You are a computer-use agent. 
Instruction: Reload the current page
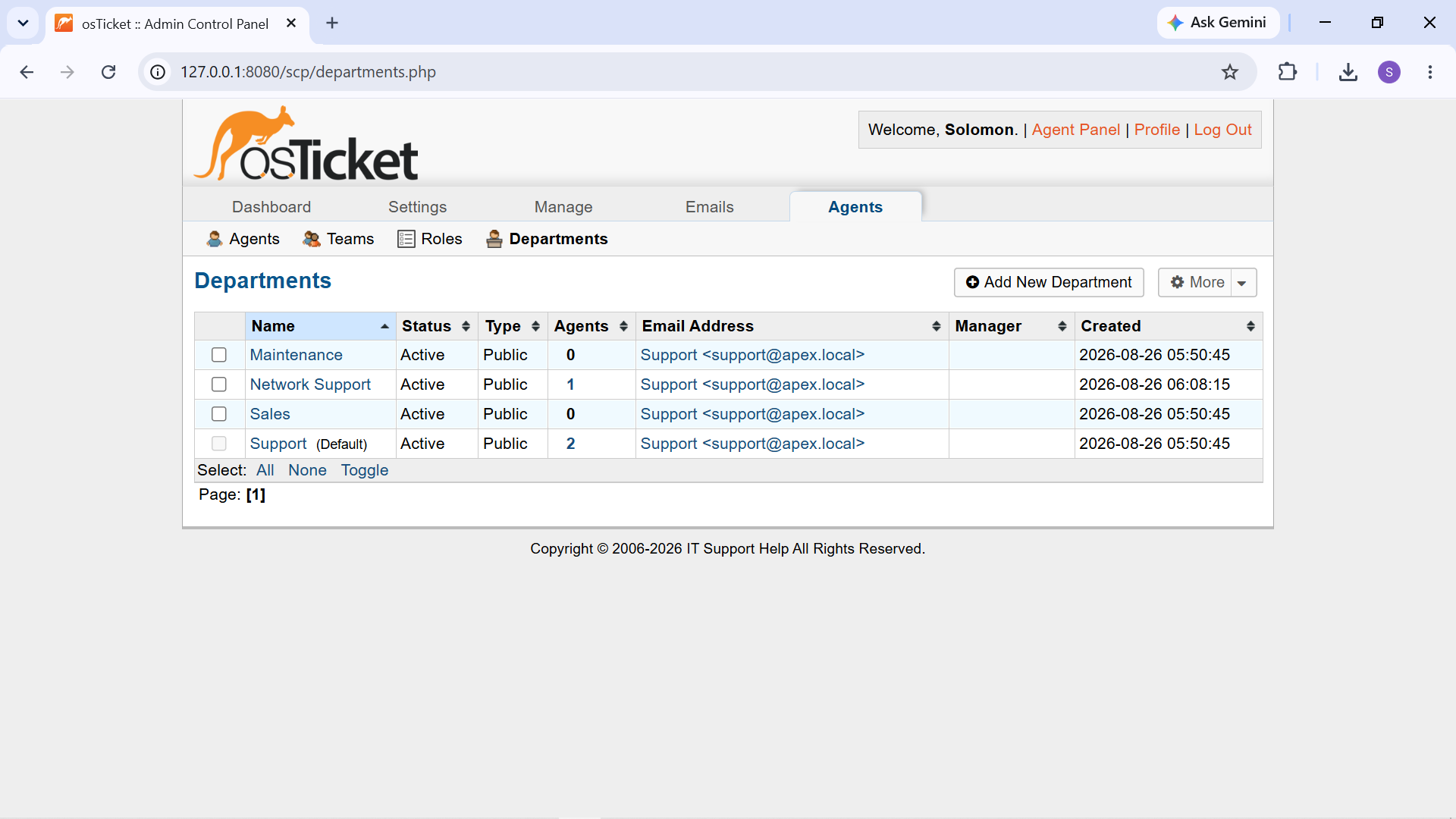pos(108,72)
